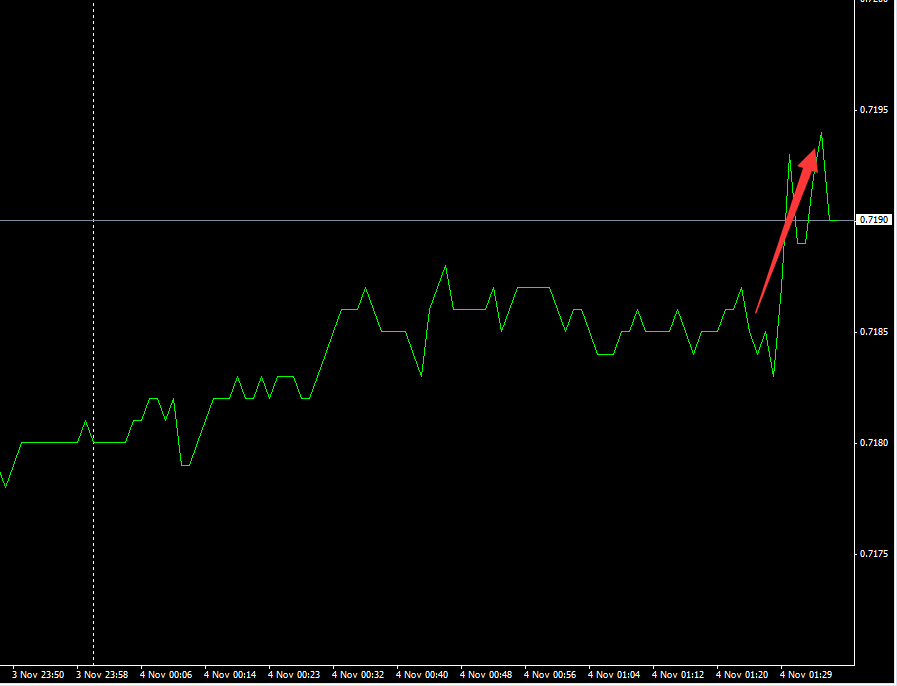Click the 0.7195 price axis label
This screenshot has height=686, width=897.
click(x=875, y=109)
